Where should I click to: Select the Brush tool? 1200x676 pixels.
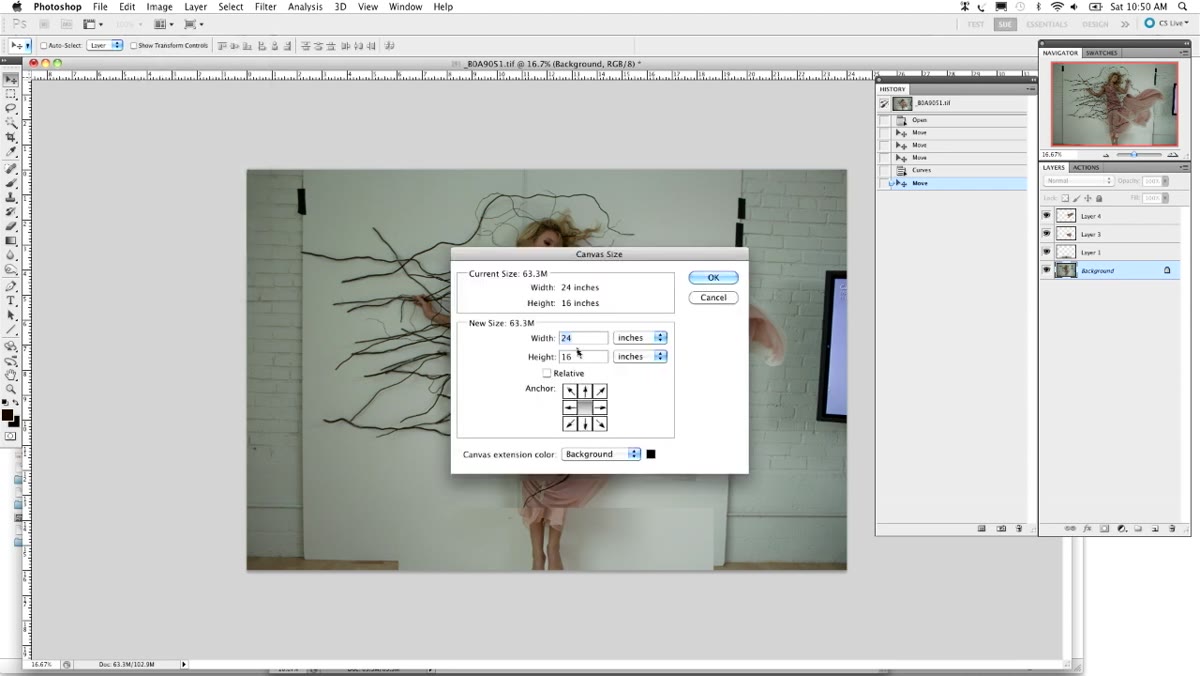(11, 183)
